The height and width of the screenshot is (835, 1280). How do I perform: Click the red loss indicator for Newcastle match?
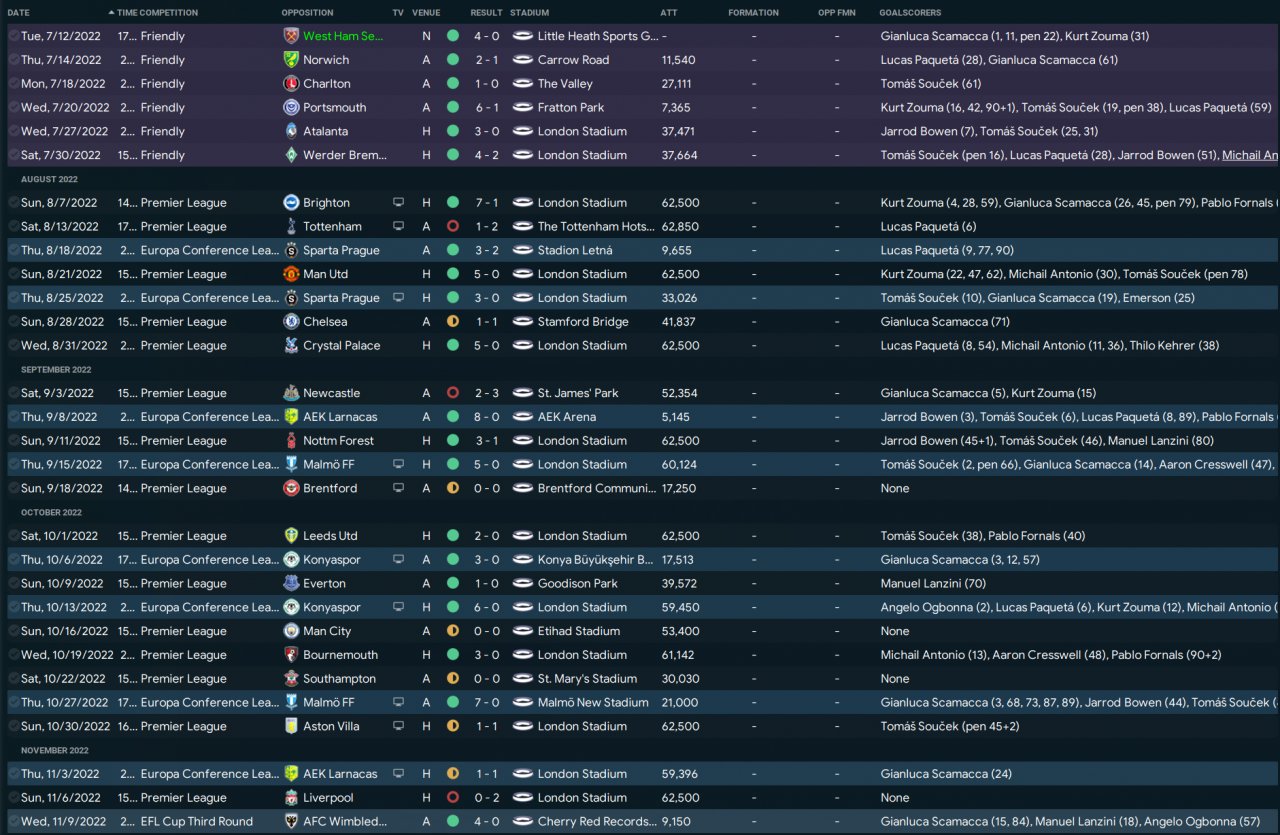click(453, 393)
